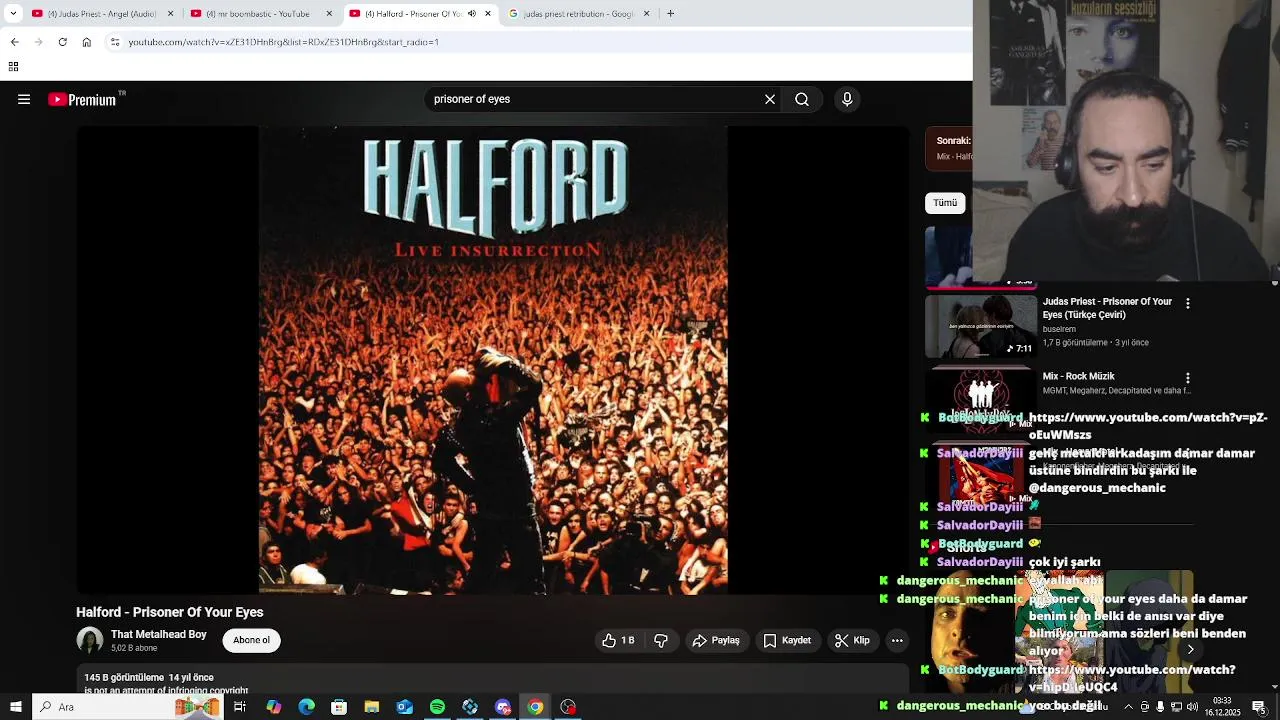1280x720 pixels.
Task: Open options for Judas Priest Türkçe Çeviri video
Action: pyautogui.click(x=1188, y=303)
